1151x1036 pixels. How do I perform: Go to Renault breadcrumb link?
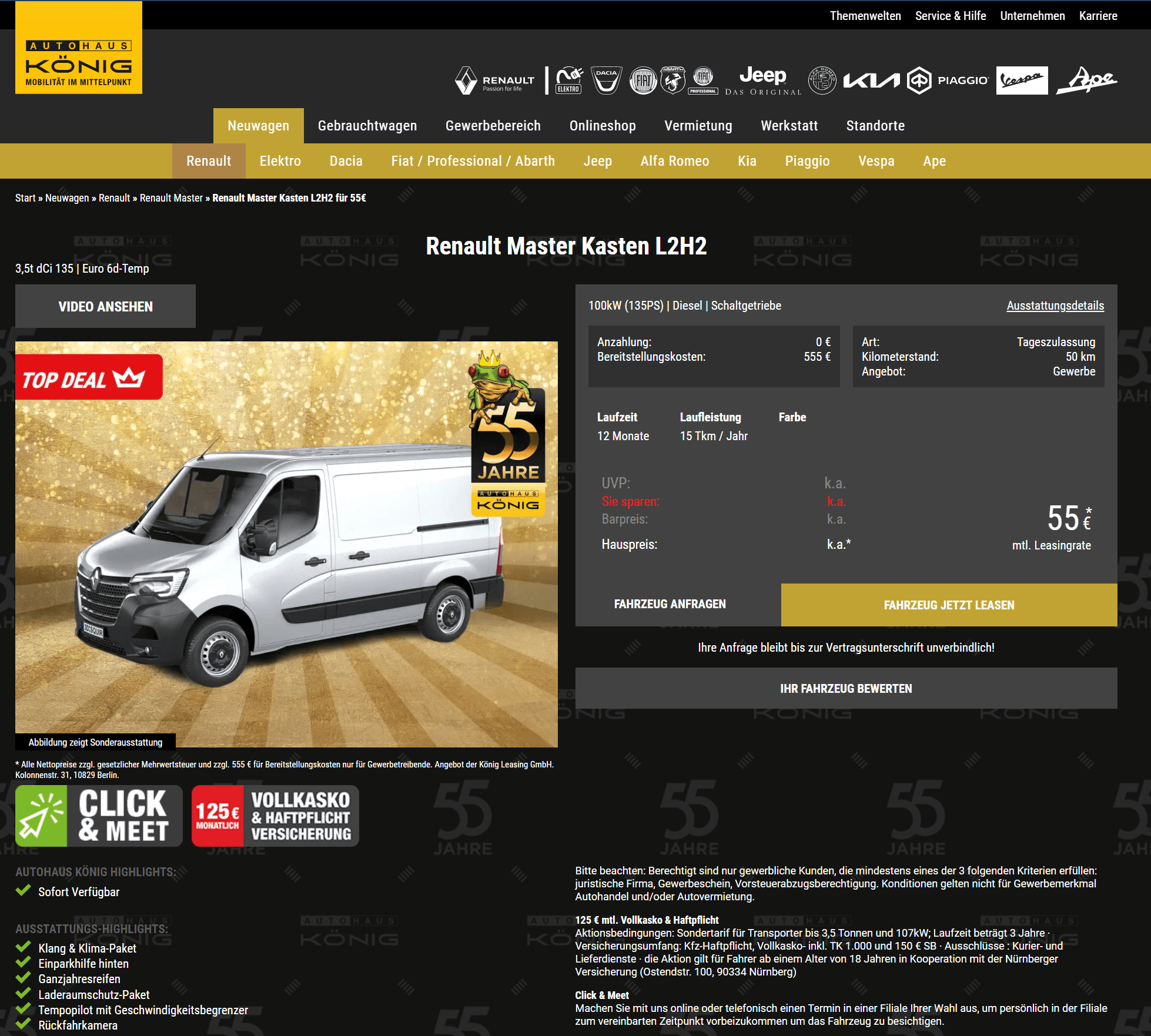[x=114, y=198]
